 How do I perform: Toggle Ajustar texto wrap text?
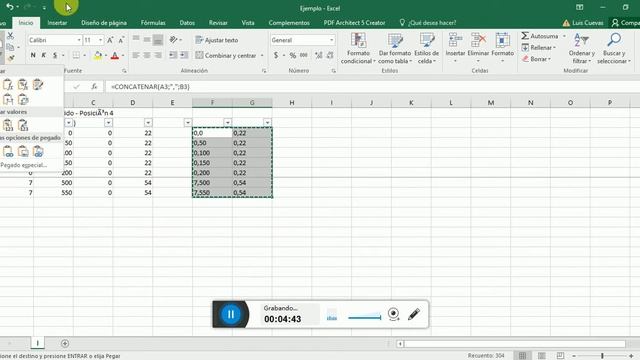(217, 40)
